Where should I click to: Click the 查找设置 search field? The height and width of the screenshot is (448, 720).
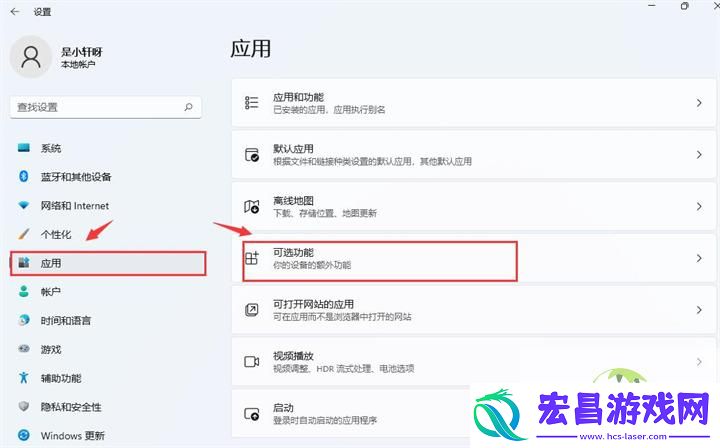106,107
